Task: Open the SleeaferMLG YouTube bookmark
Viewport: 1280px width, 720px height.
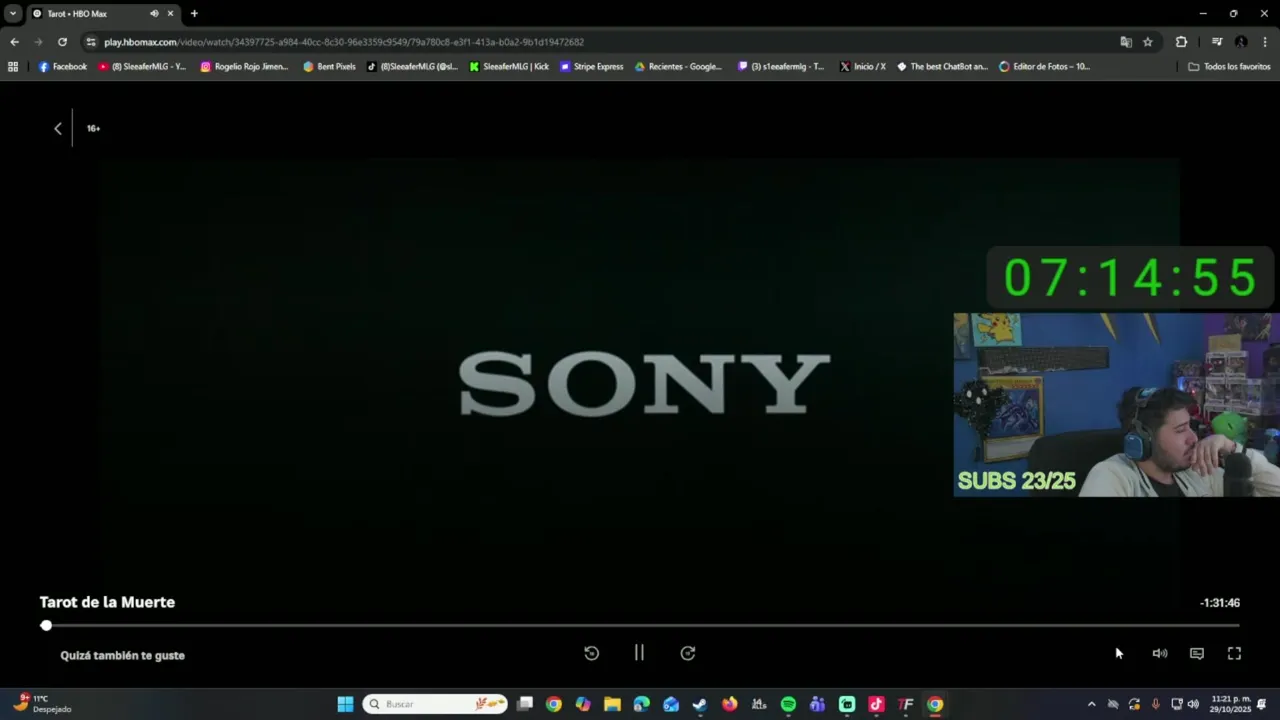Action: click(x=142, y=67)
